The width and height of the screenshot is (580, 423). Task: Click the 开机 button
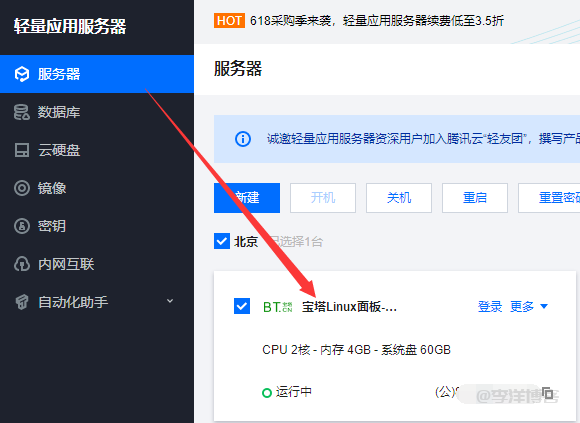click(323, 198)
